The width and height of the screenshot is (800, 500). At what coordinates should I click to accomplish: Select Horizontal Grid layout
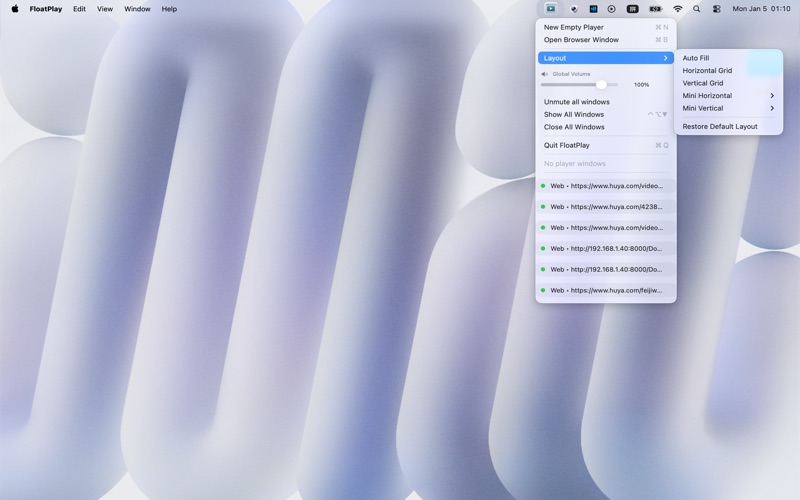tap(728, 70)
